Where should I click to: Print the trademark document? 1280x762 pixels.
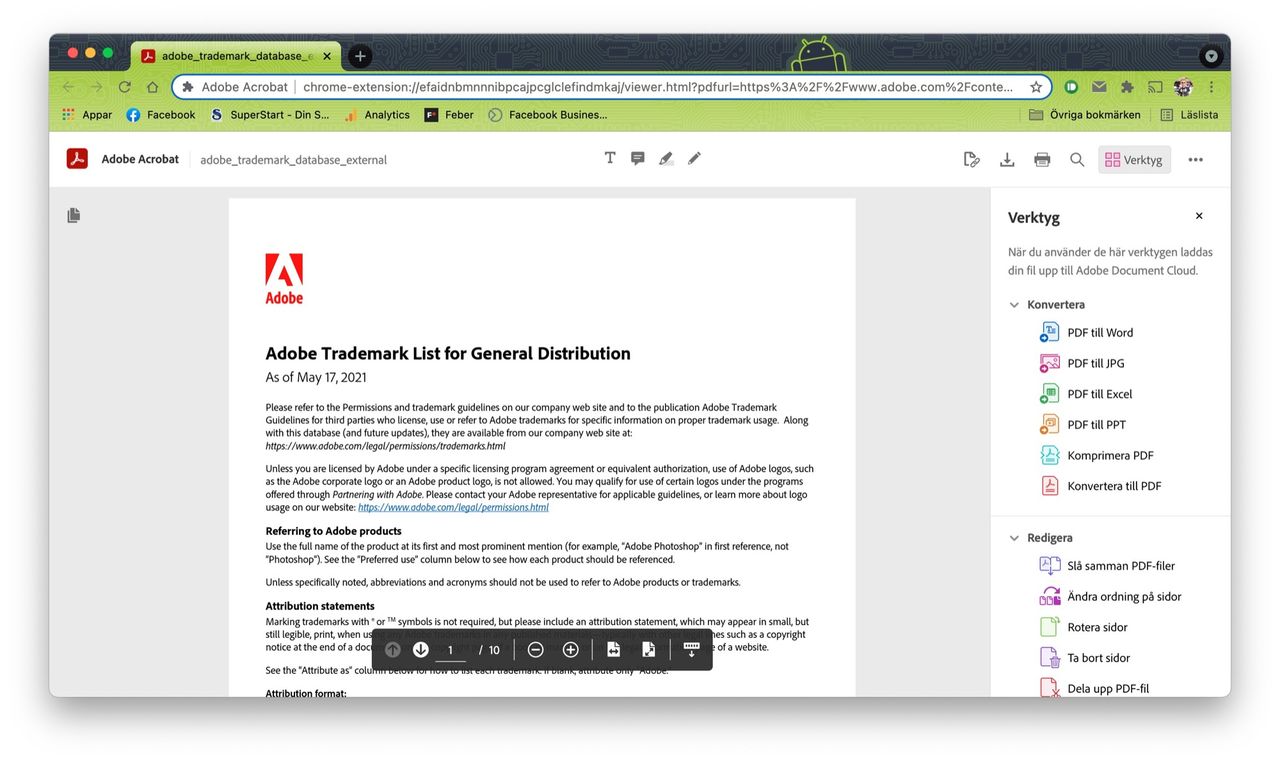[x=1041, y=158]
